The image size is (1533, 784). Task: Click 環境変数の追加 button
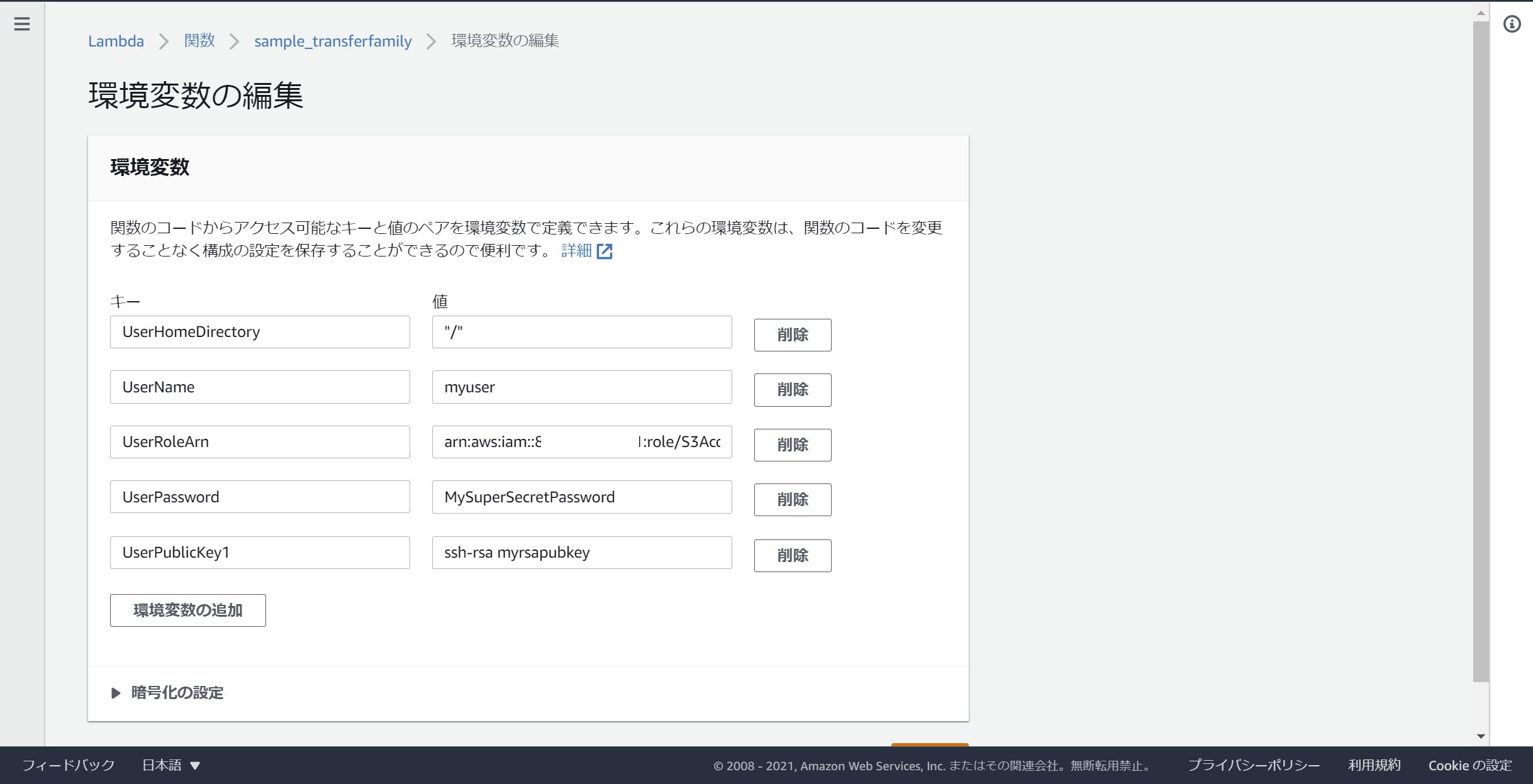[187, 610]
